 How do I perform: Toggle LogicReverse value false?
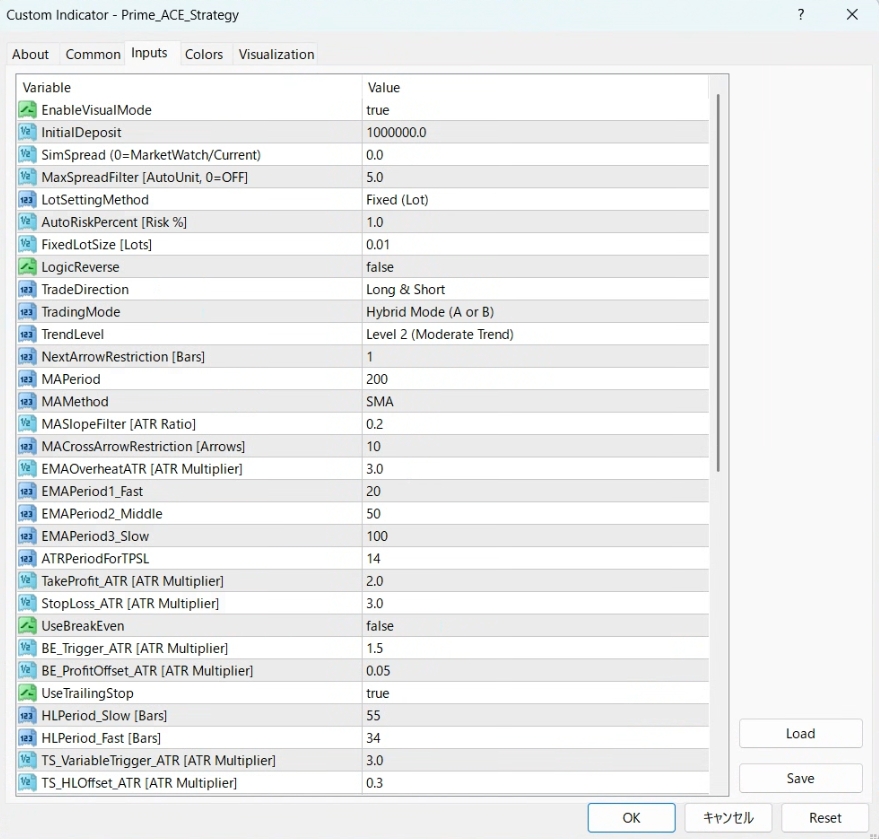pos(535,267)
